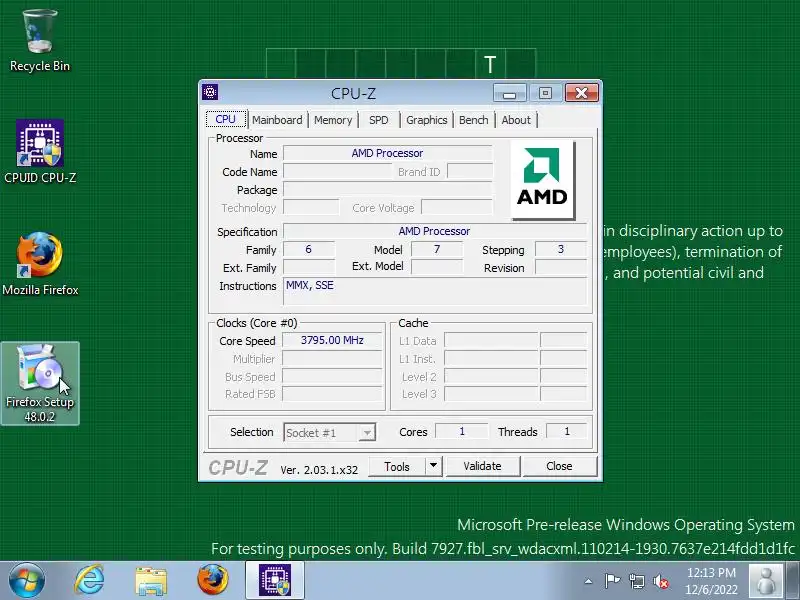Click the Family value 6

(309, 249)
